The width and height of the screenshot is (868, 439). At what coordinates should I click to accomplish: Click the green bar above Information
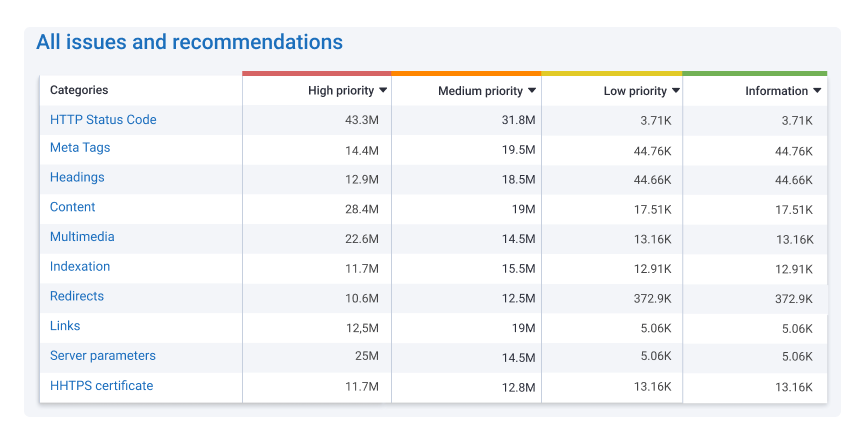coord(754,73)
